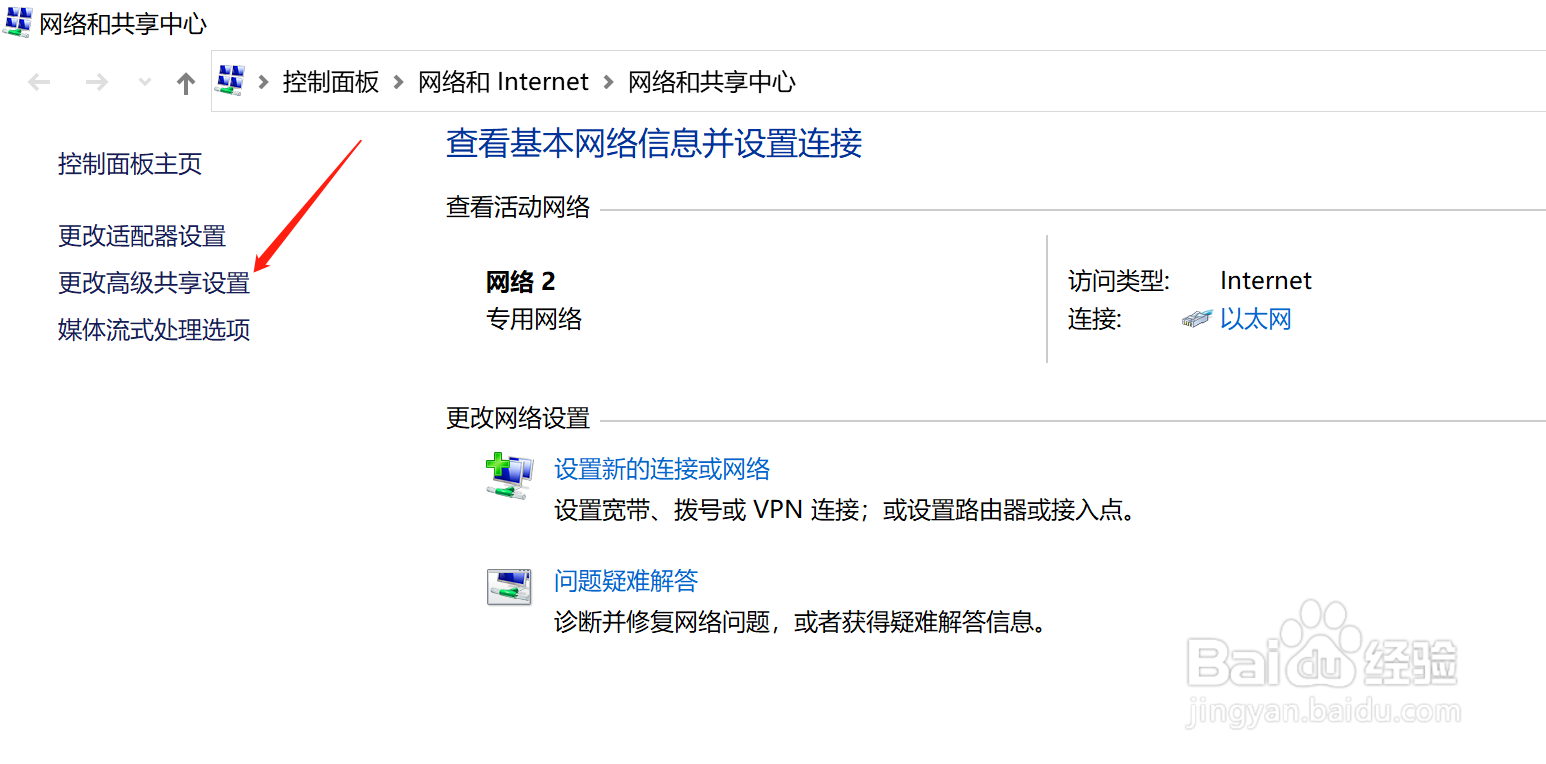Click 设置新的连接或网络 link
The image size is (1546, 764).
[x=662, y=469]
